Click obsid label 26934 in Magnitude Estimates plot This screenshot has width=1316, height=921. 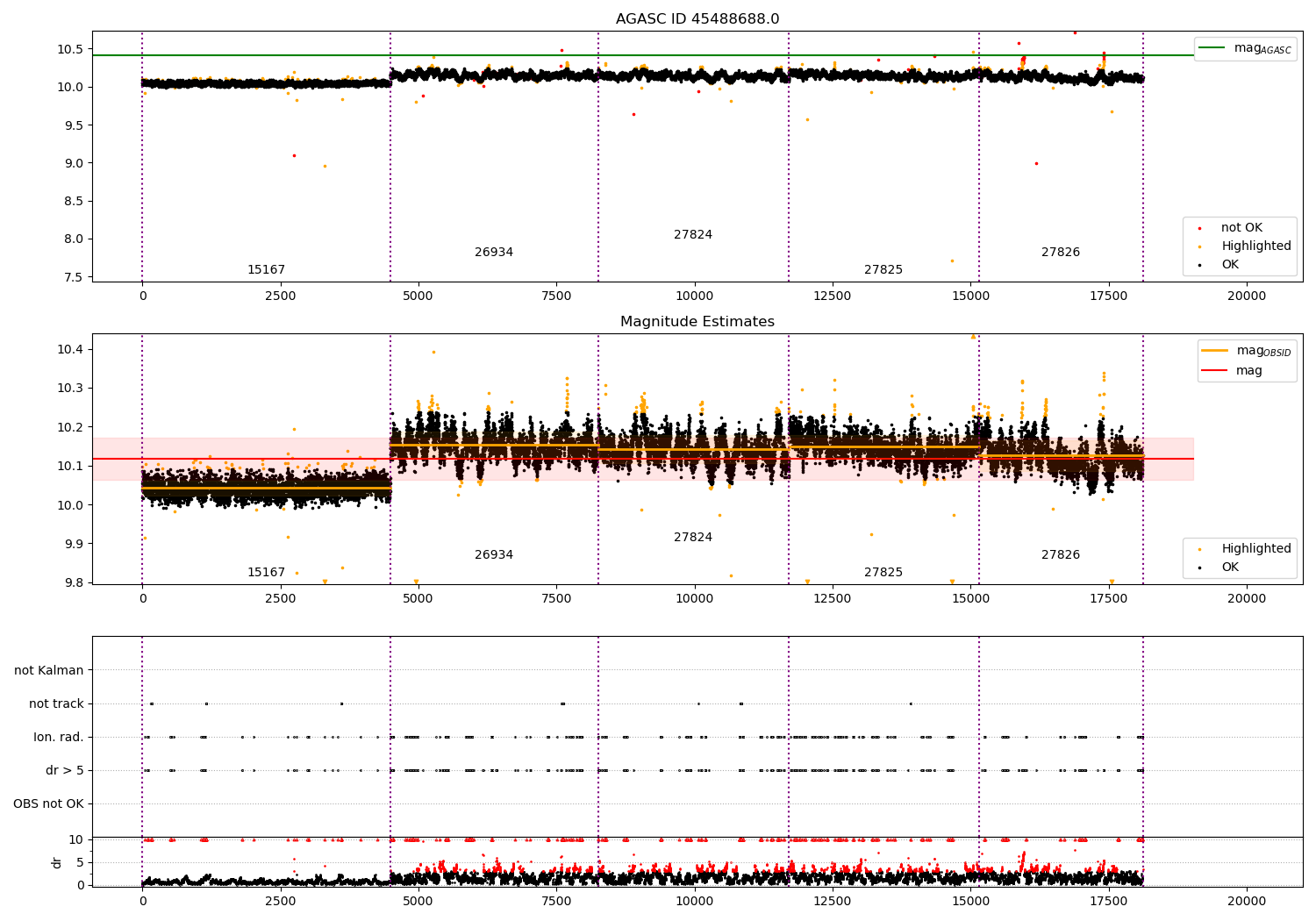494,555
